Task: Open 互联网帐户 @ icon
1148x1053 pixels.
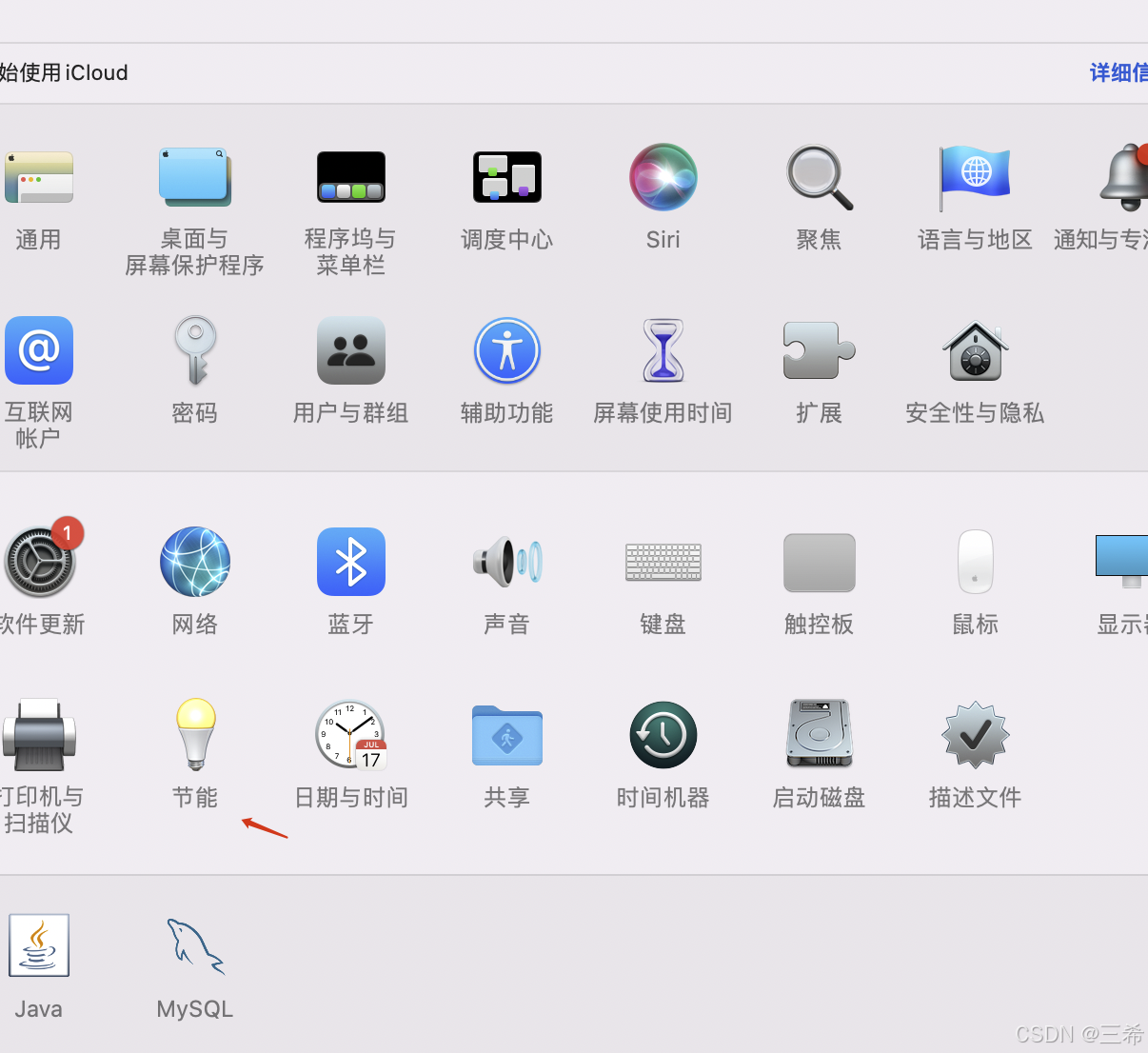Action: (39, 350)
